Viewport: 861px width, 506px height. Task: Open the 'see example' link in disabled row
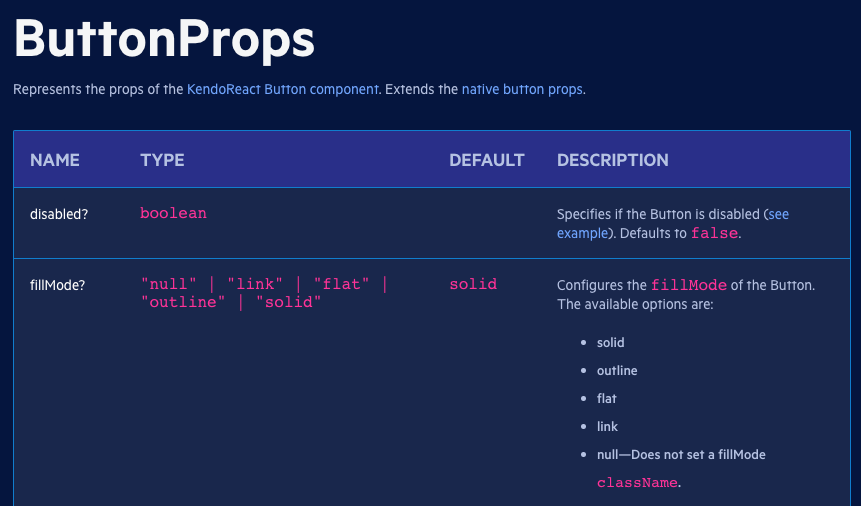point(673,224)
